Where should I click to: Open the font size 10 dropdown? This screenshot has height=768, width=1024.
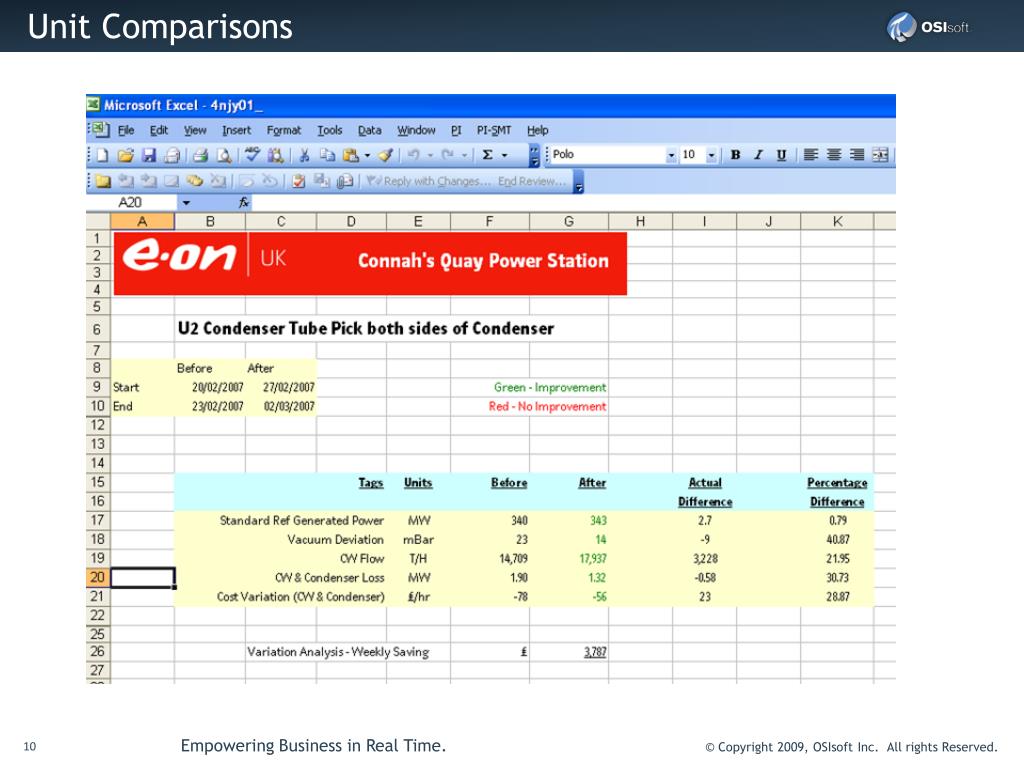click(x=711, y=155)
